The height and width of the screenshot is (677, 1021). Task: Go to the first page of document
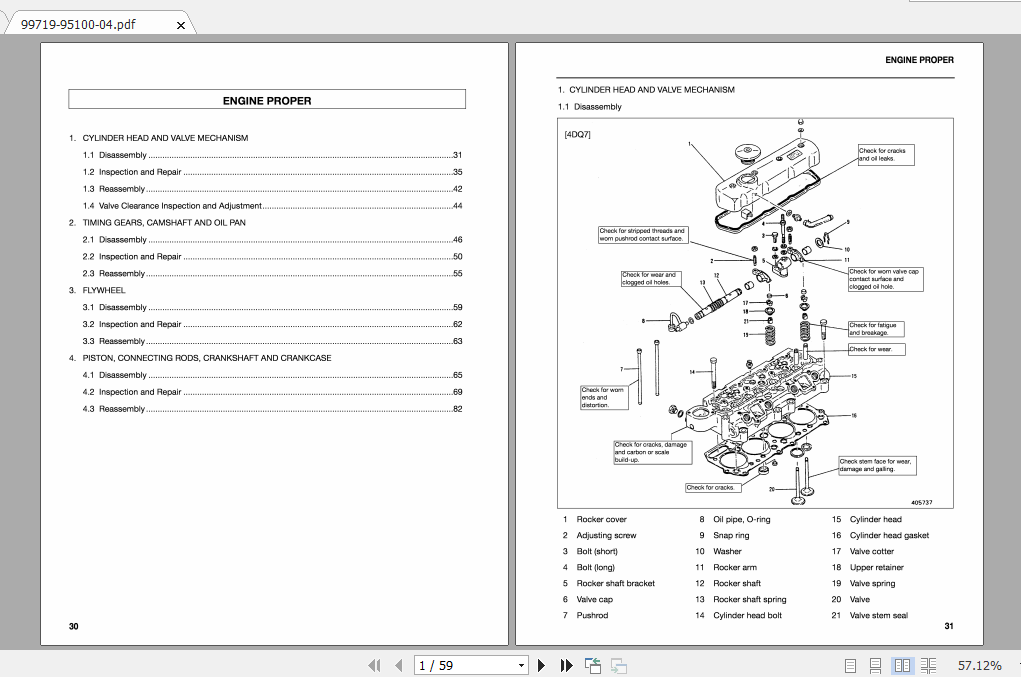click(x=374, y=665)
